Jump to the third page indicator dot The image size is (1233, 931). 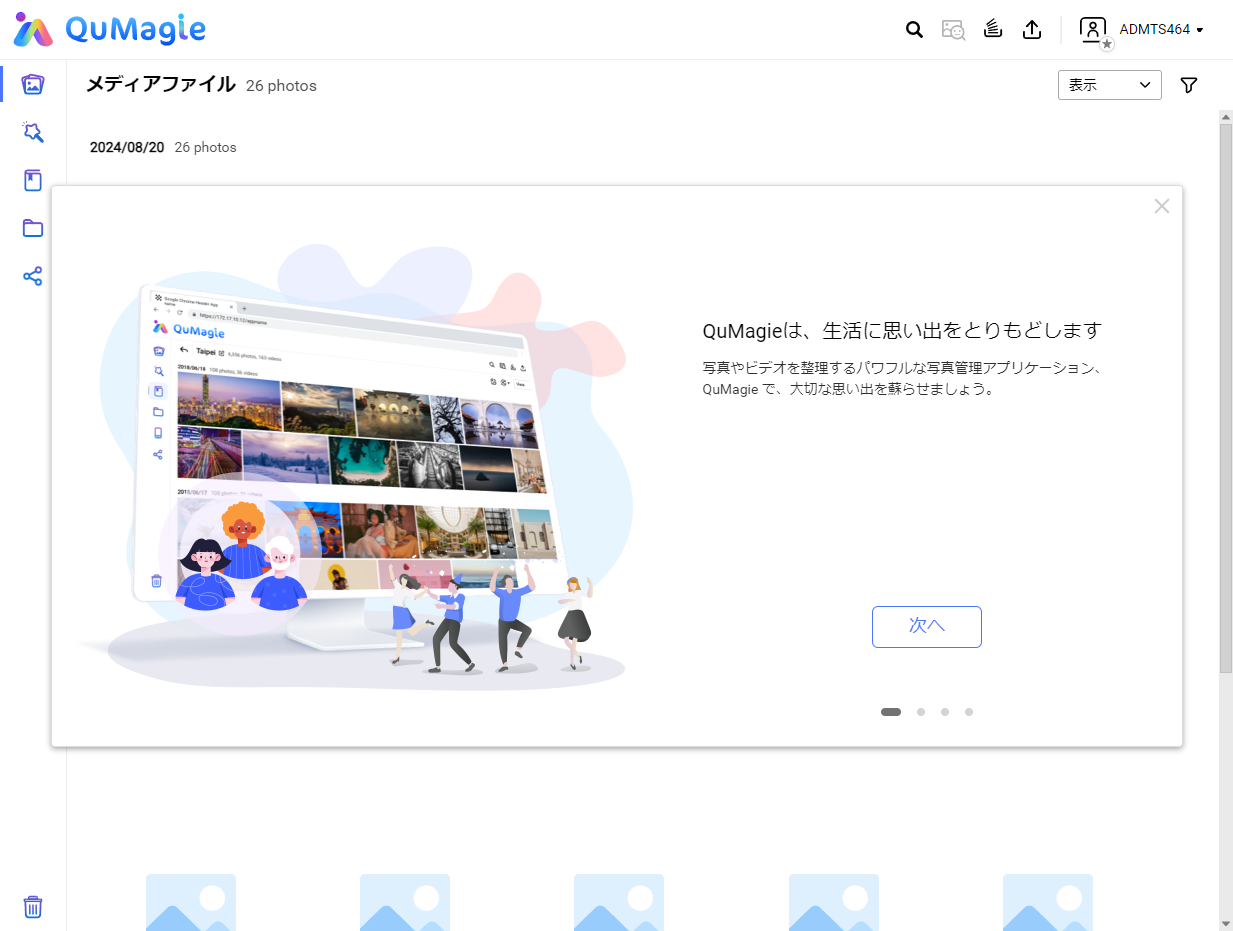tap(945, 712)
